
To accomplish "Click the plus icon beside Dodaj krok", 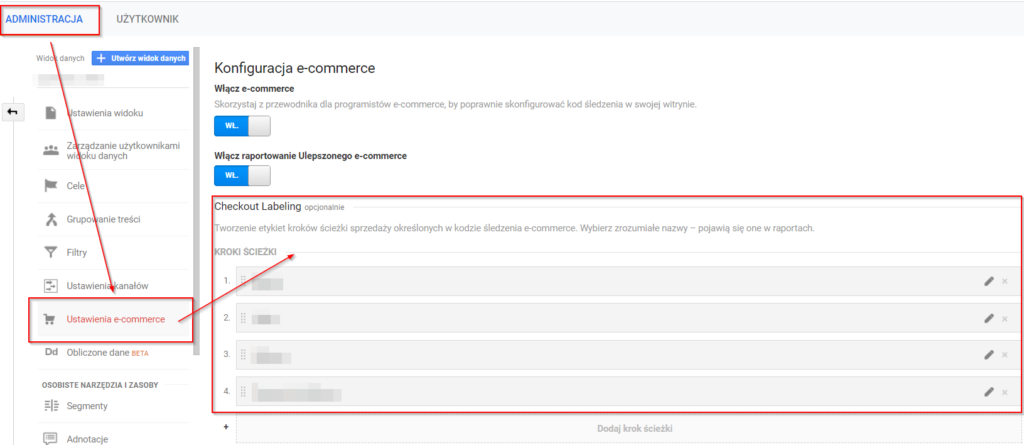I will click(226, 427).
